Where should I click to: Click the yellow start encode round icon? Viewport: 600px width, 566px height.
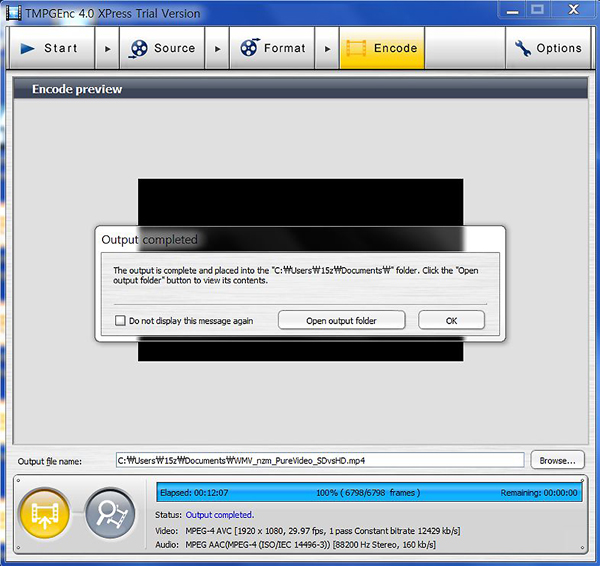[45, 514]
